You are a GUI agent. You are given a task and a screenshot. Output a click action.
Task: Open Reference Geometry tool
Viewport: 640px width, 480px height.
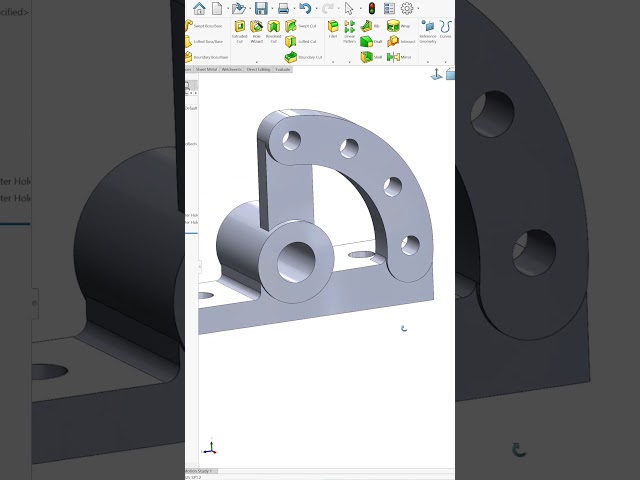point(428,31)
